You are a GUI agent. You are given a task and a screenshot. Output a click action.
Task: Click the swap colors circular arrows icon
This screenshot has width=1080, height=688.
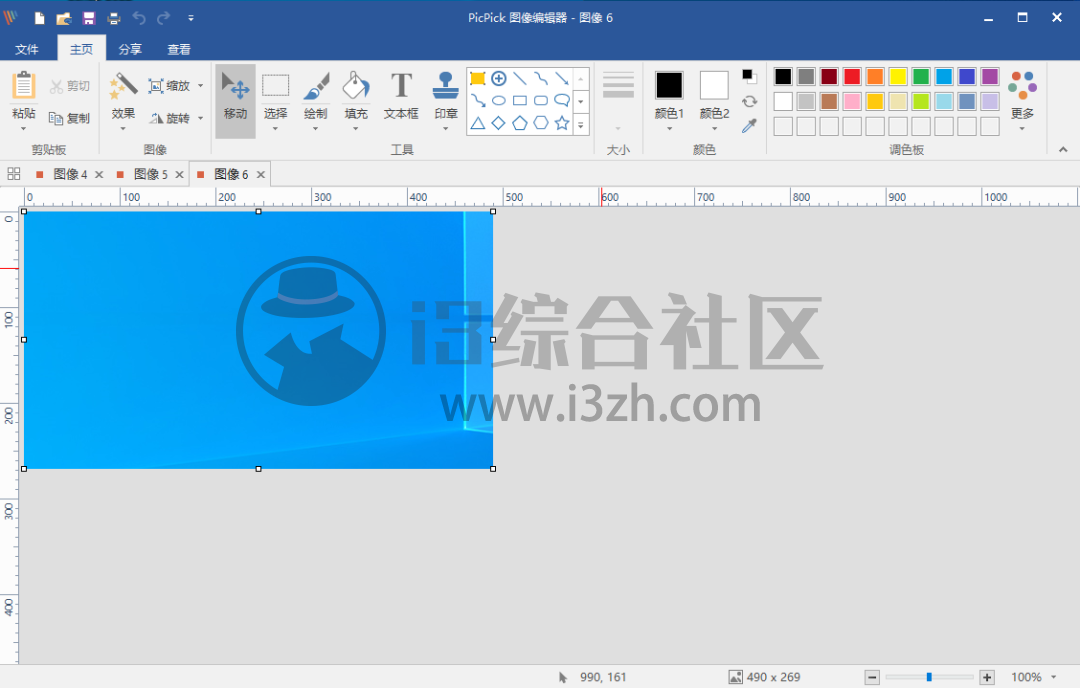click(x=749, y=101)
